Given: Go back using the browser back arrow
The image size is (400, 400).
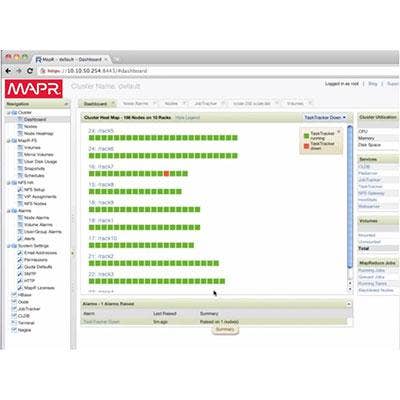Looking at the screenshot, I should (9, 71).
